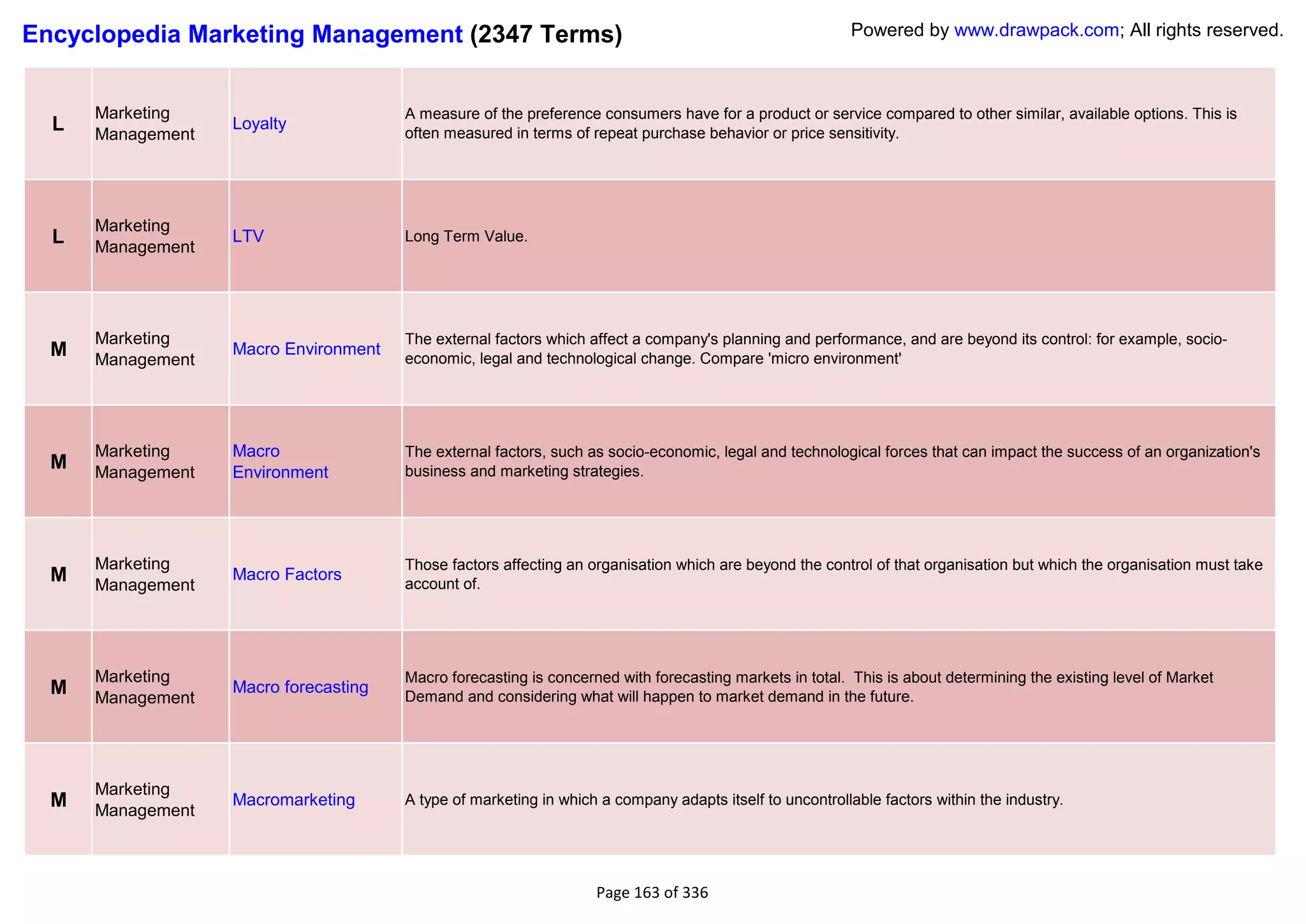Click definition about organization's business and marketing strategies

coord(832,462)
